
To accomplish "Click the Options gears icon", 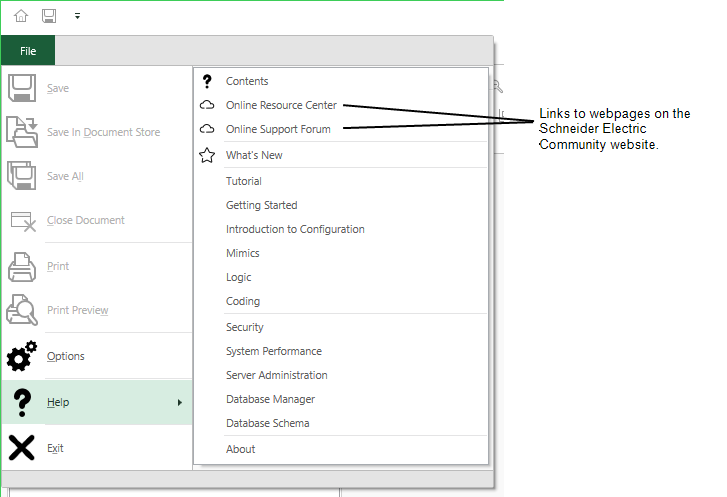I will [x=22, y=357].
